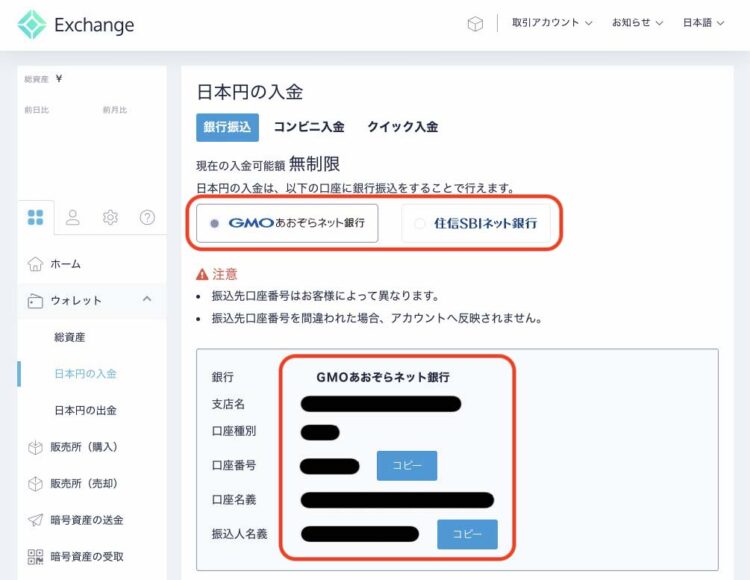
Task: Open the お知らせ dropdown
Action: click(638, 22)
